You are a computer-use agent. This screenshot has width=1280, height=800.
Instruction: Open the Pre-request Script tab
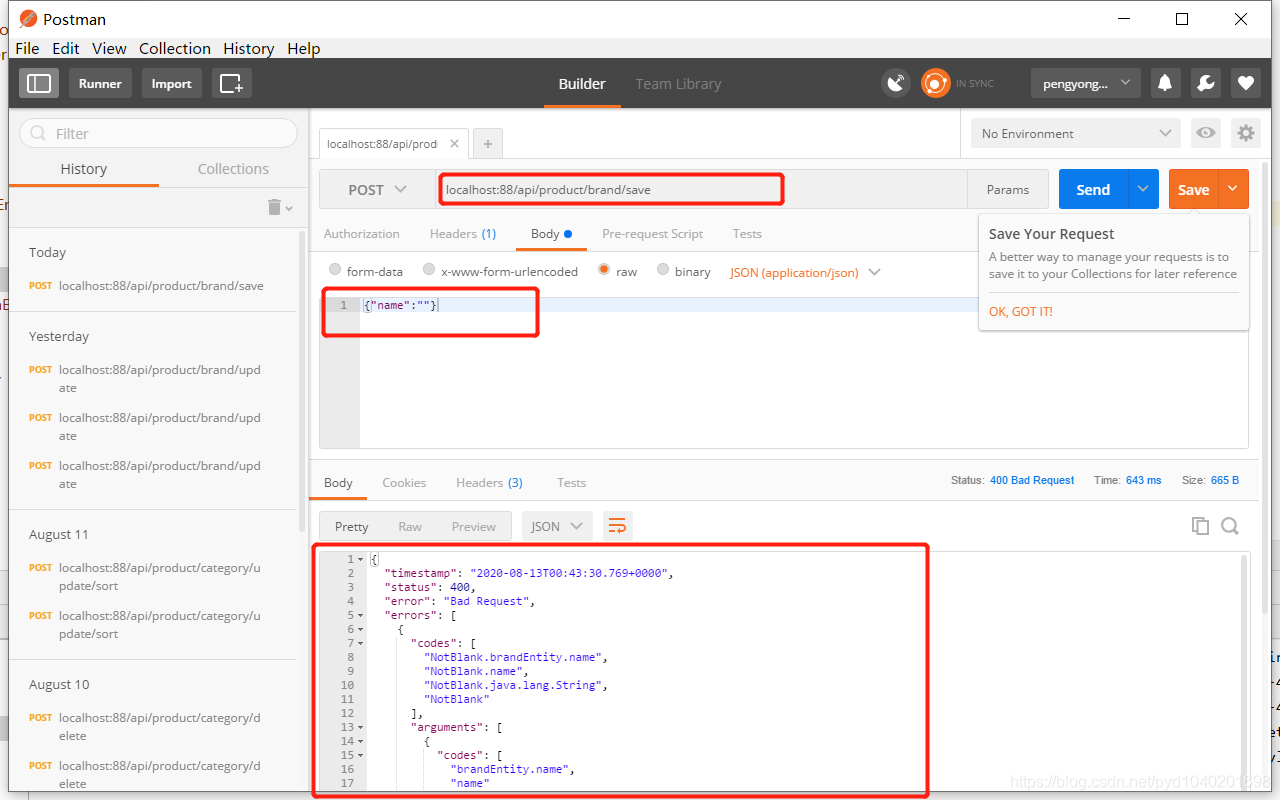coord(652,233)
